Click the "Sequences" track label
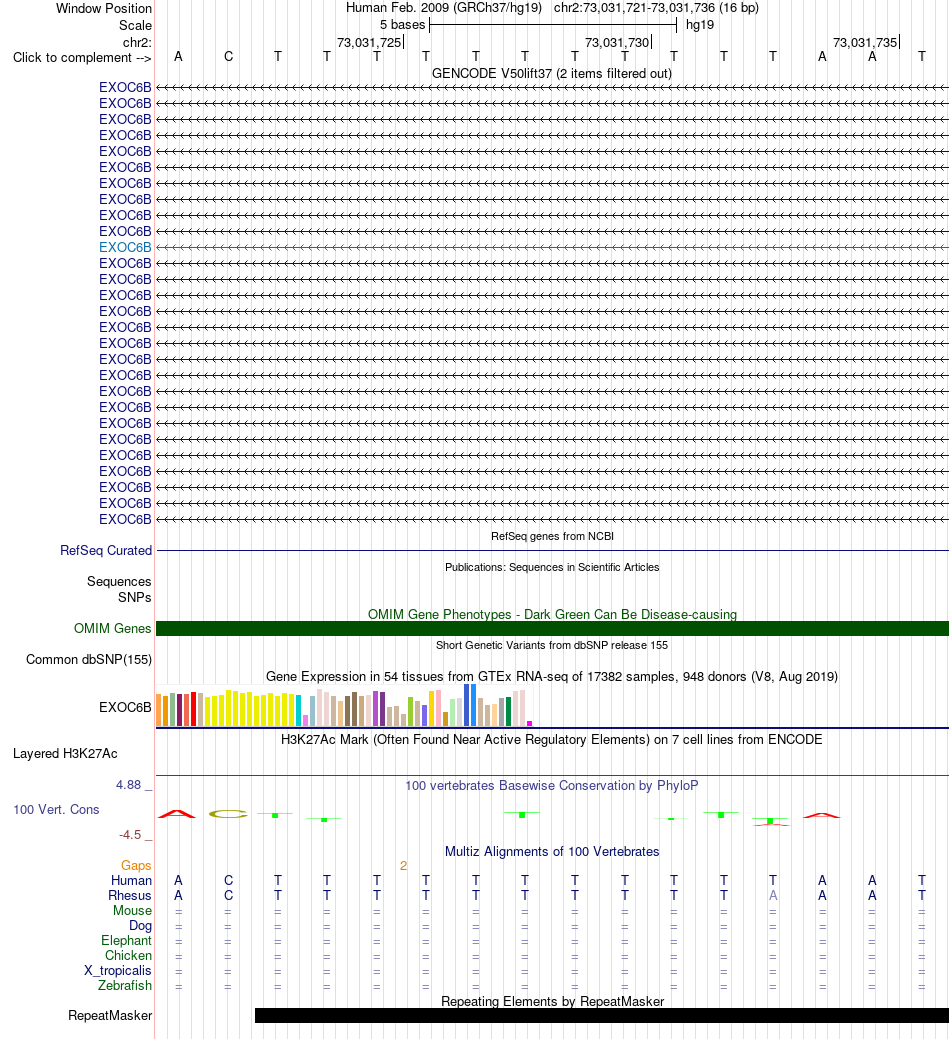This screenshot has width=950, height=1039. coord(119,581)
